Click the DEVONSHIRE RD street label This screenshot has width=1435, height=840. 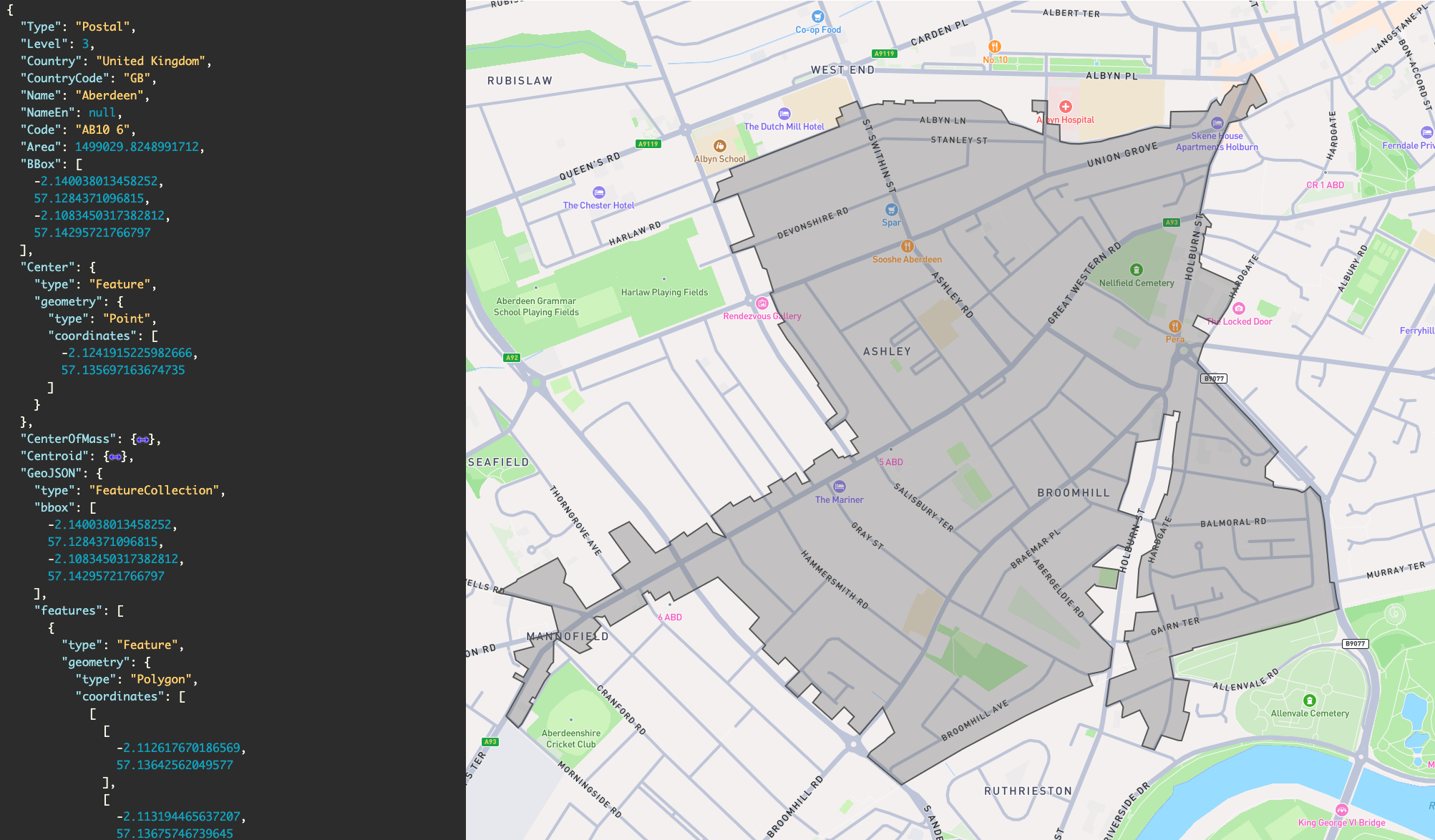point(813,223)
